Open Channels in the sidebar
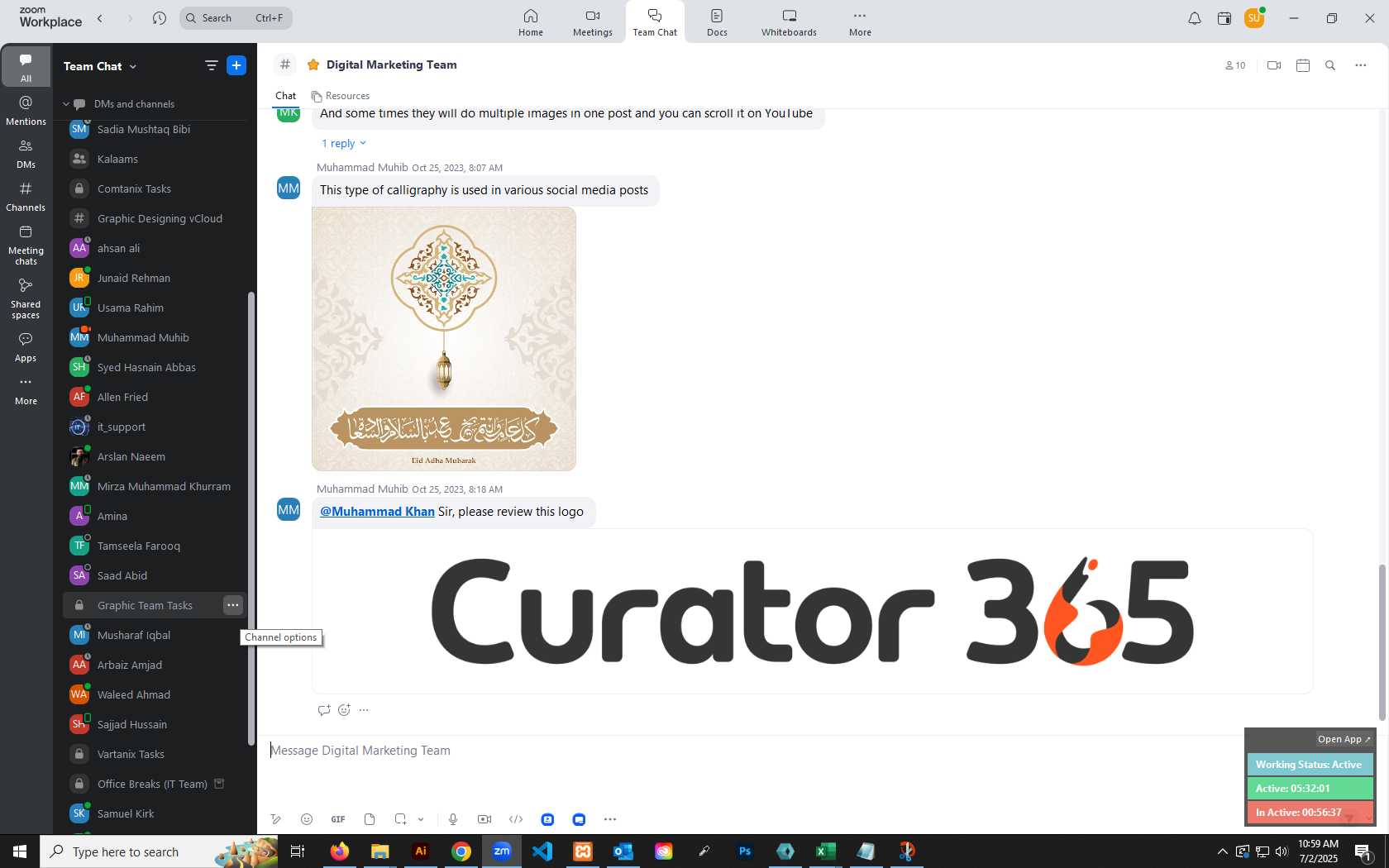Screen dimensions: 1389x868 [x=26, y=197]
